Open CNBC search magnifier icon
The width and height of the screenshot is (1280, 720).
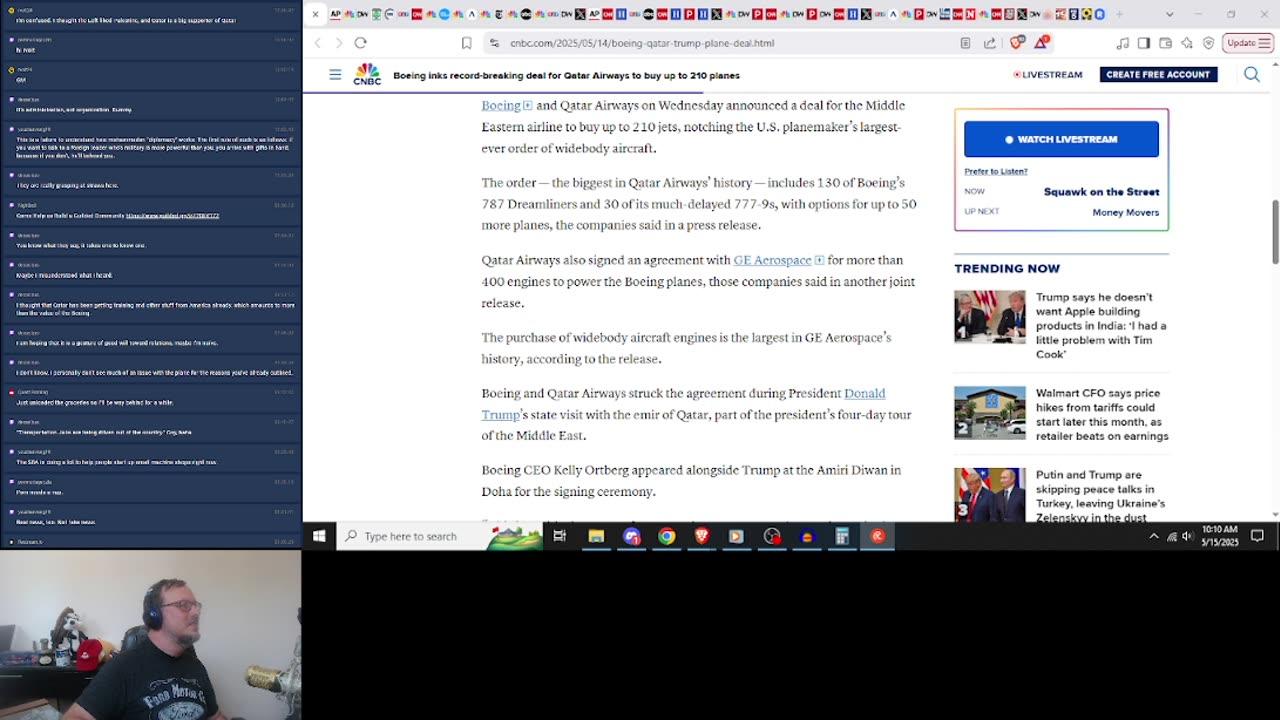[x=1251, y=75]
